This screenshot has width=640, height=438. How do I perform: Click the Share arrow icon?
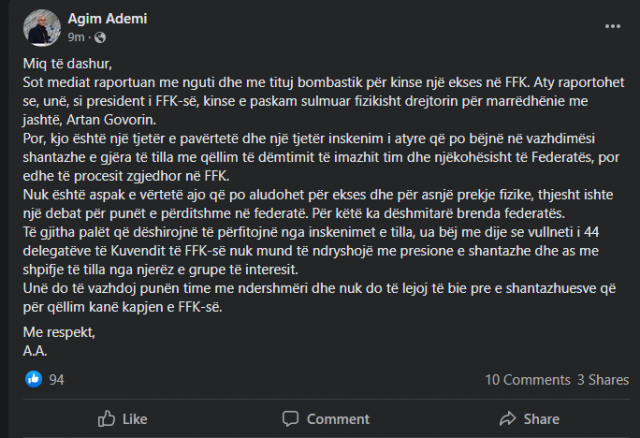coord(504,419)
